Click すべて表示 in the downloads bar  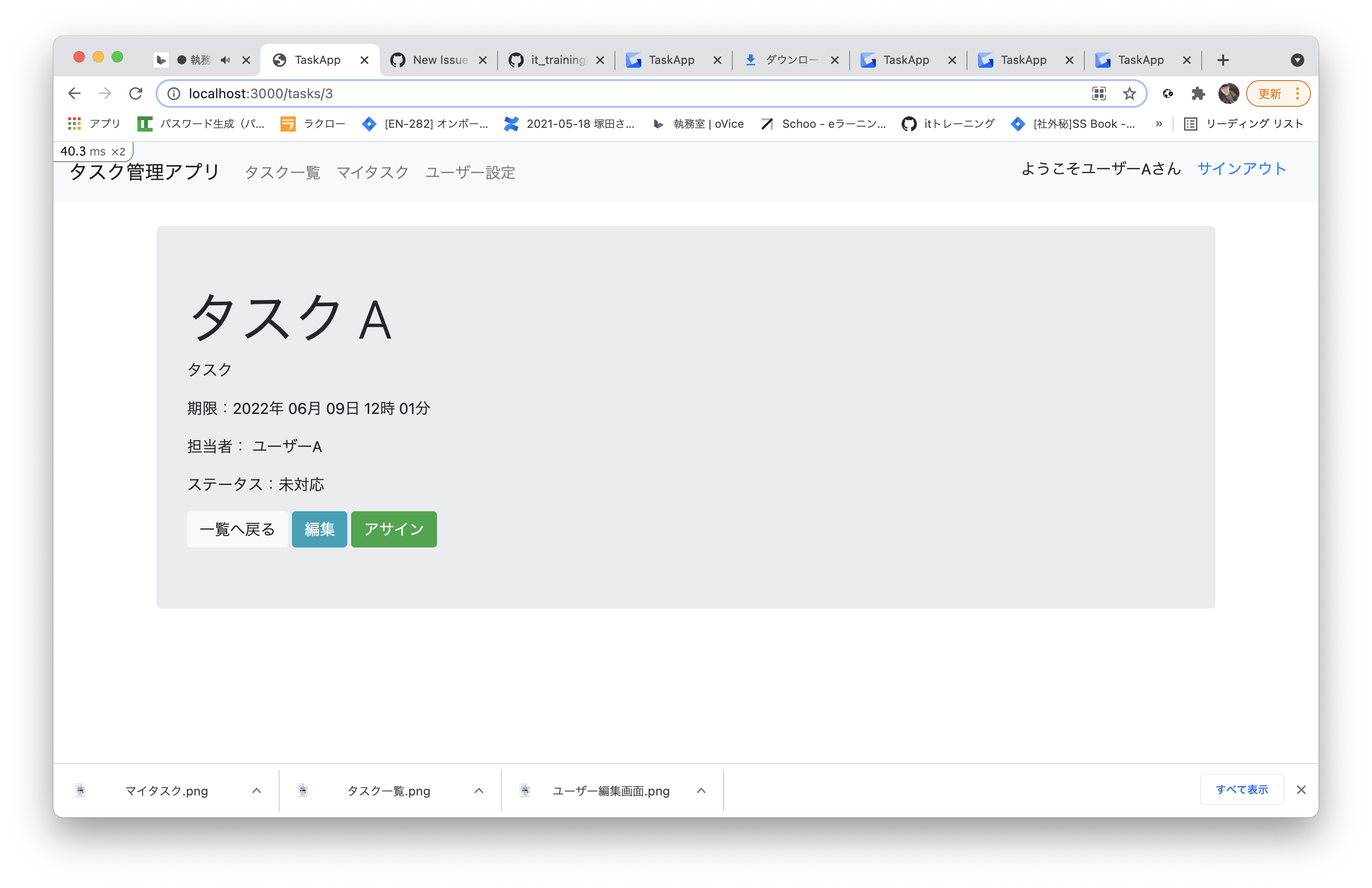click(1241, 789)
